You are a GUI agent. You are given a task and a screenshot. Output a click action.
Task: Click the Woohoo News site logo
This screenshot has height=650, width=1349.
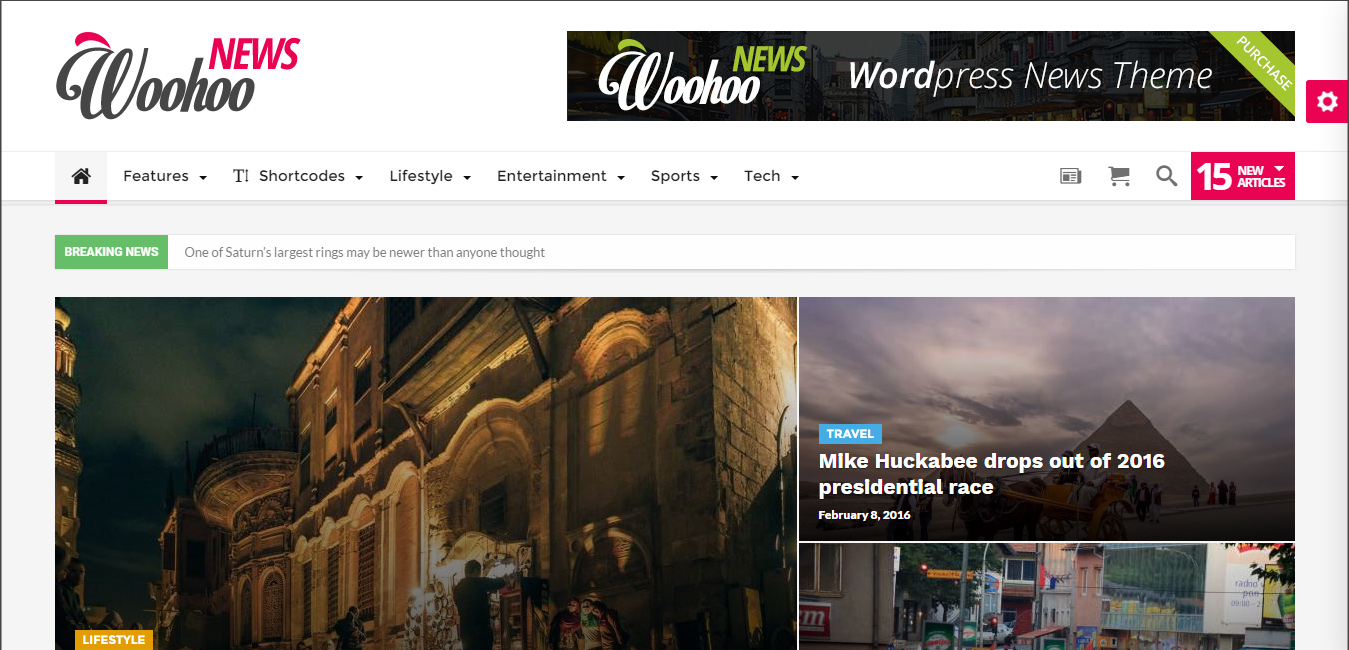(178, 76)
